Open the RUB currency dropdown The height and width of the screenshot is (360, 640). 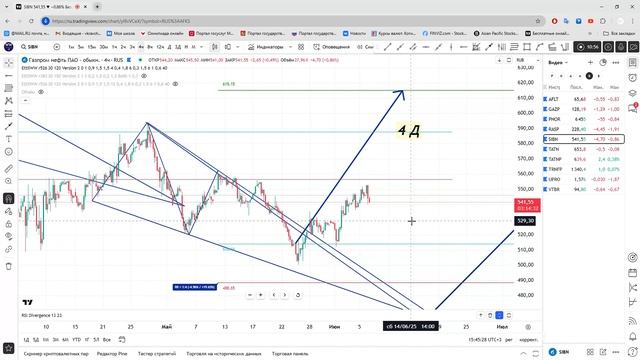pyautogui.click(x=527, y=60)
